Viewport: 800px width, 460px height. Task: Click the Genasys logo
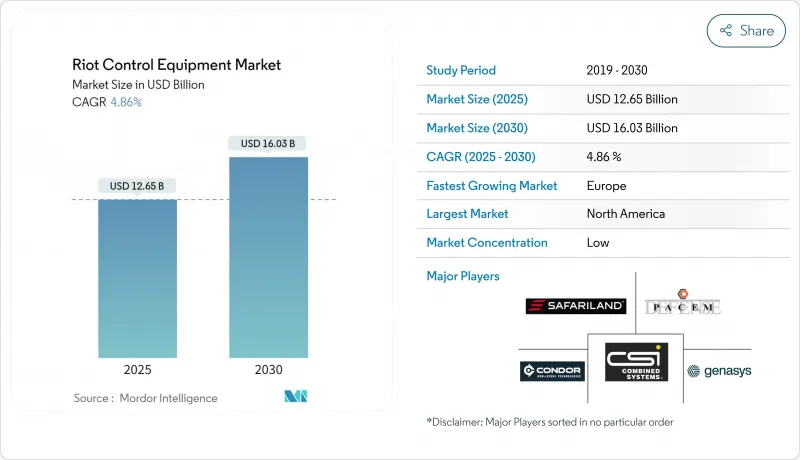click(719, 371)
